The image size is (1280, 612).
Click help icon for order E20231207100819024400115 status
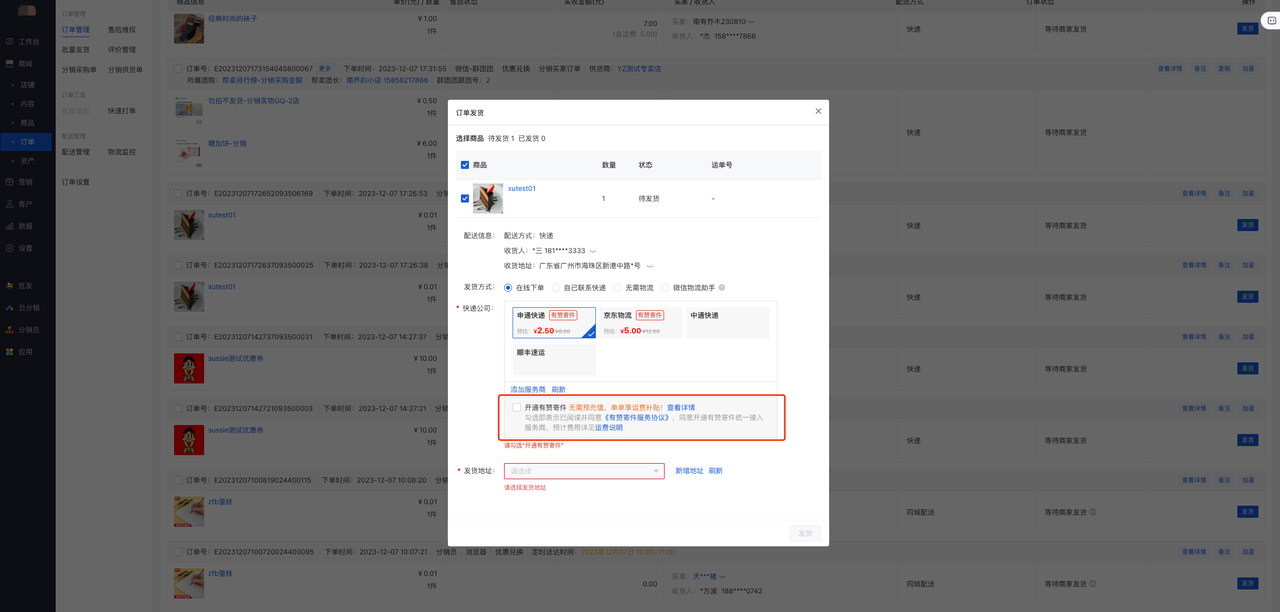coord(1092,512)
